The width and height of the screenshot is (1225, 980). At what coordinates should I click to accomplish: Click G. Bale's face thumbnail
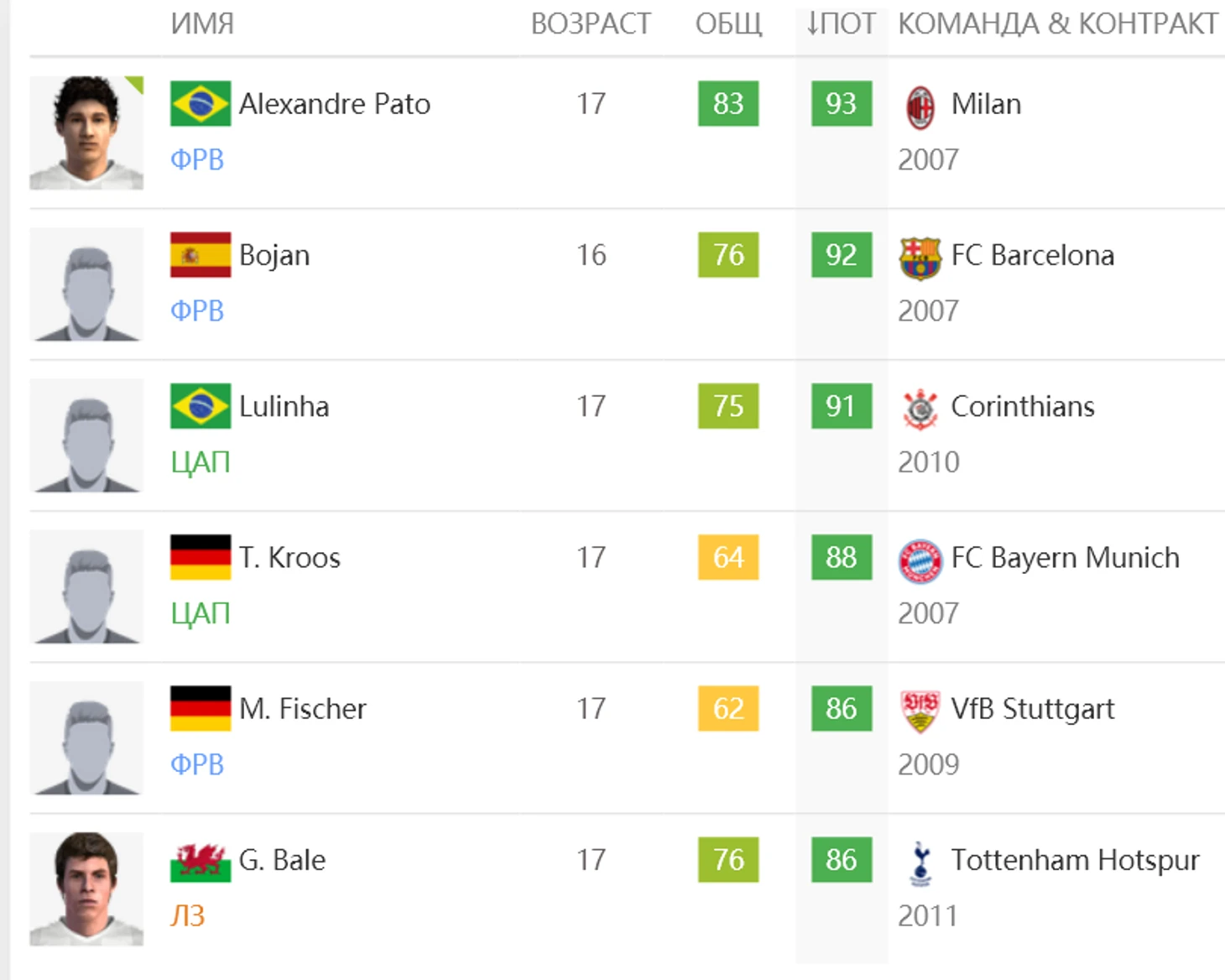(86, 889)
